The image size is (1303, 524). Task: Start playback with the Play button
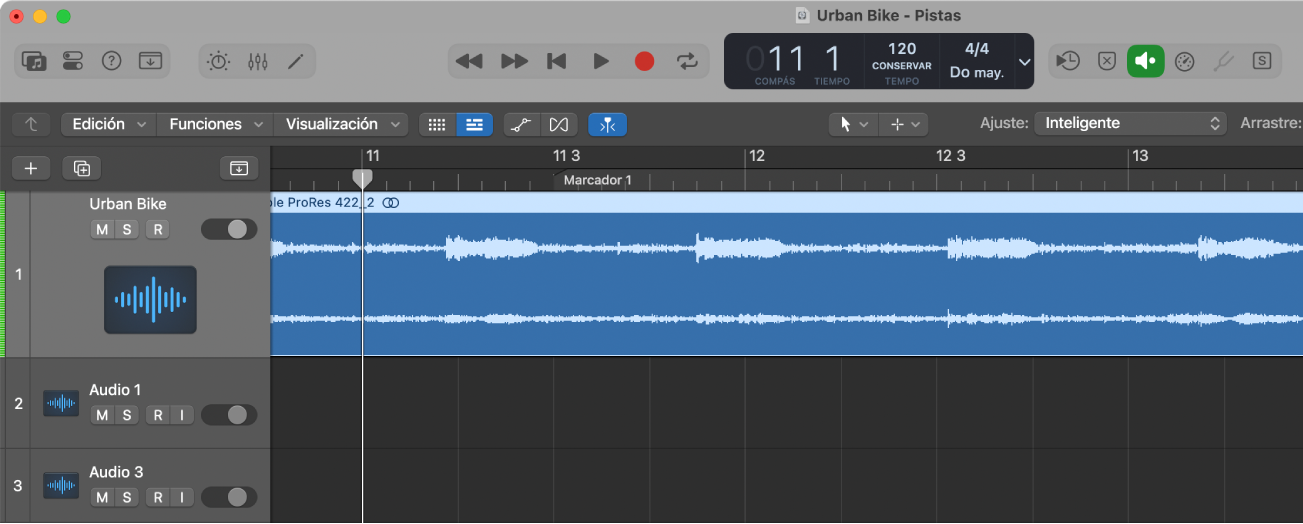[x=601, y=61]
